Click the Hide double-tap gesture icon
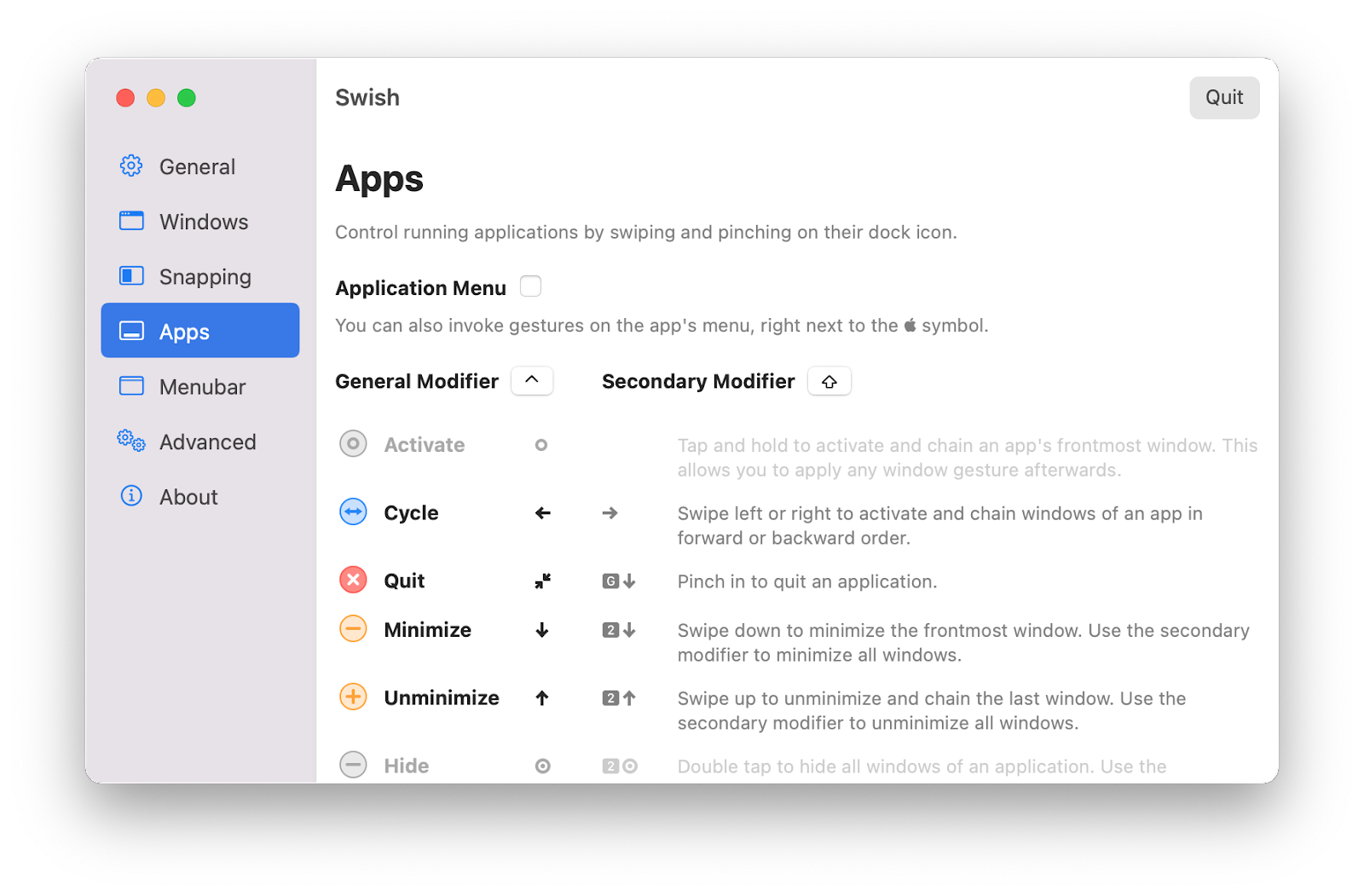The width and height of the screenshot is (1364, 896). (x=542, y=766)
